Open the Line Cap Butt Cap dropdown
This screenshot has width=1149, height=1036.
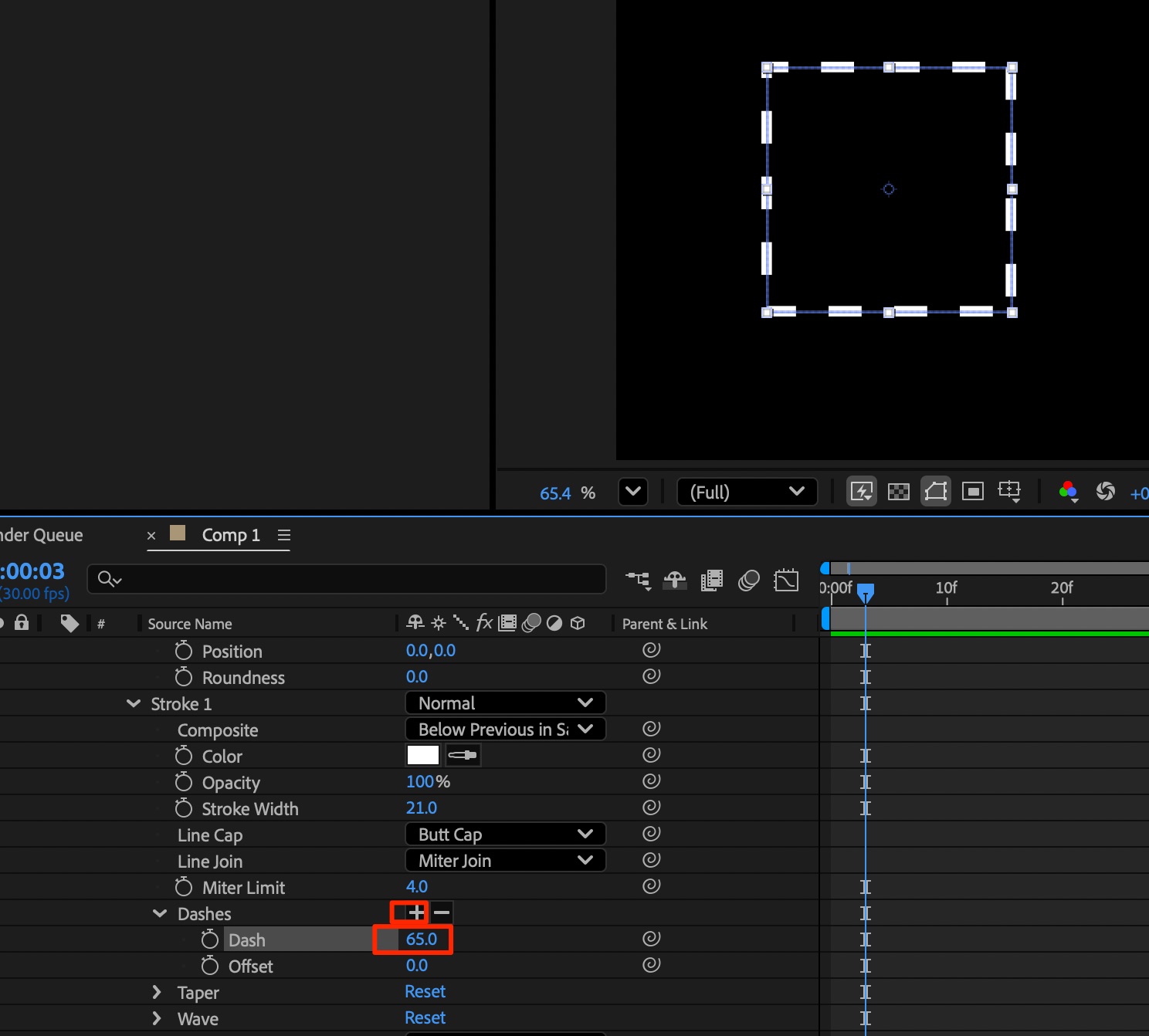505,835
